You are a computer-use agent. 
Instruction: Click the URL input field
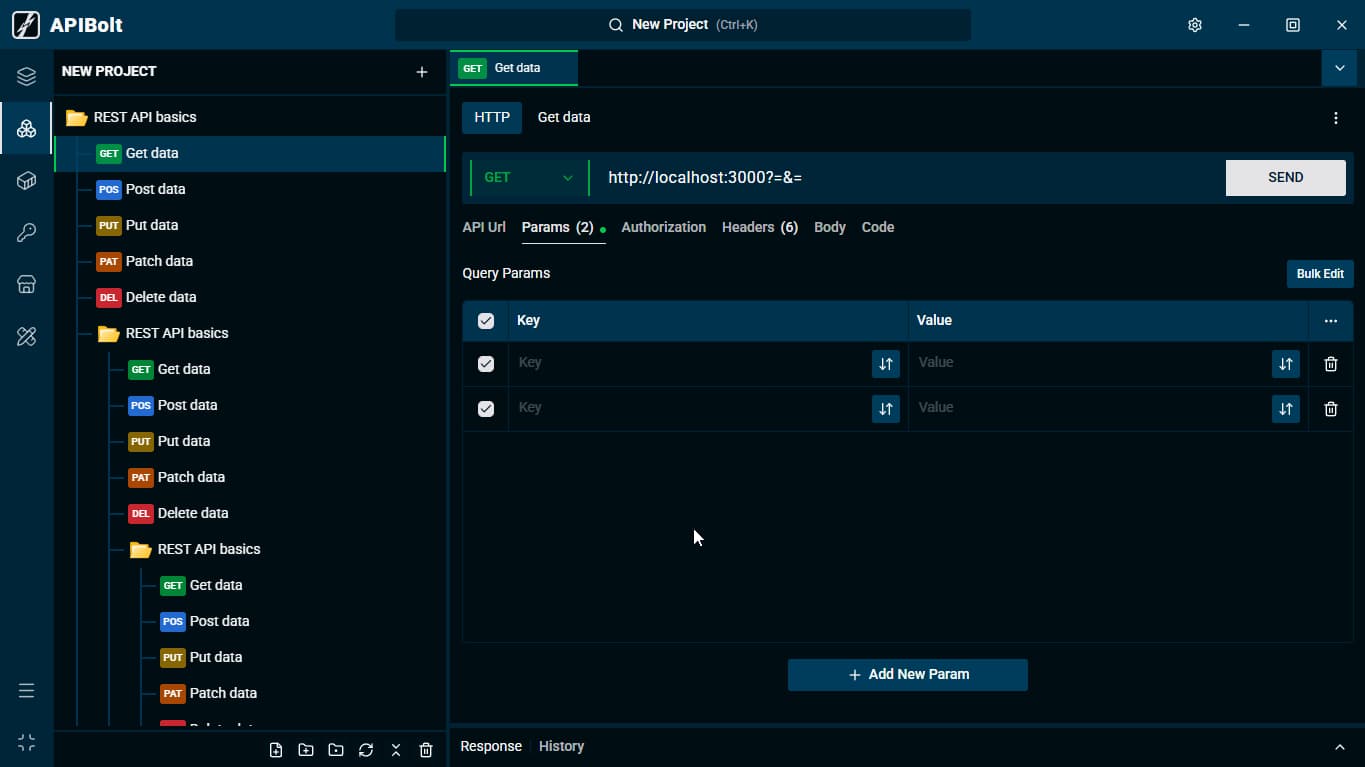point(907,178)
